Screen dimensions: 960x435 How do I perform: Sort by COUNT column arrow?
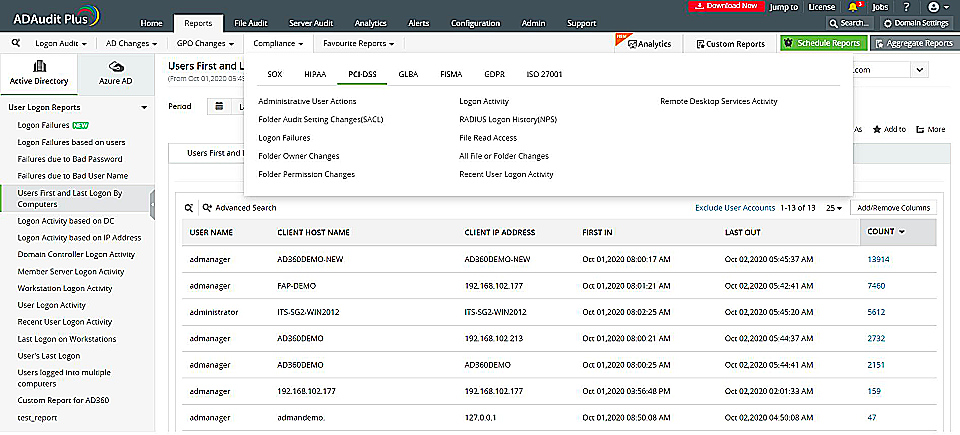click(901, 232)
